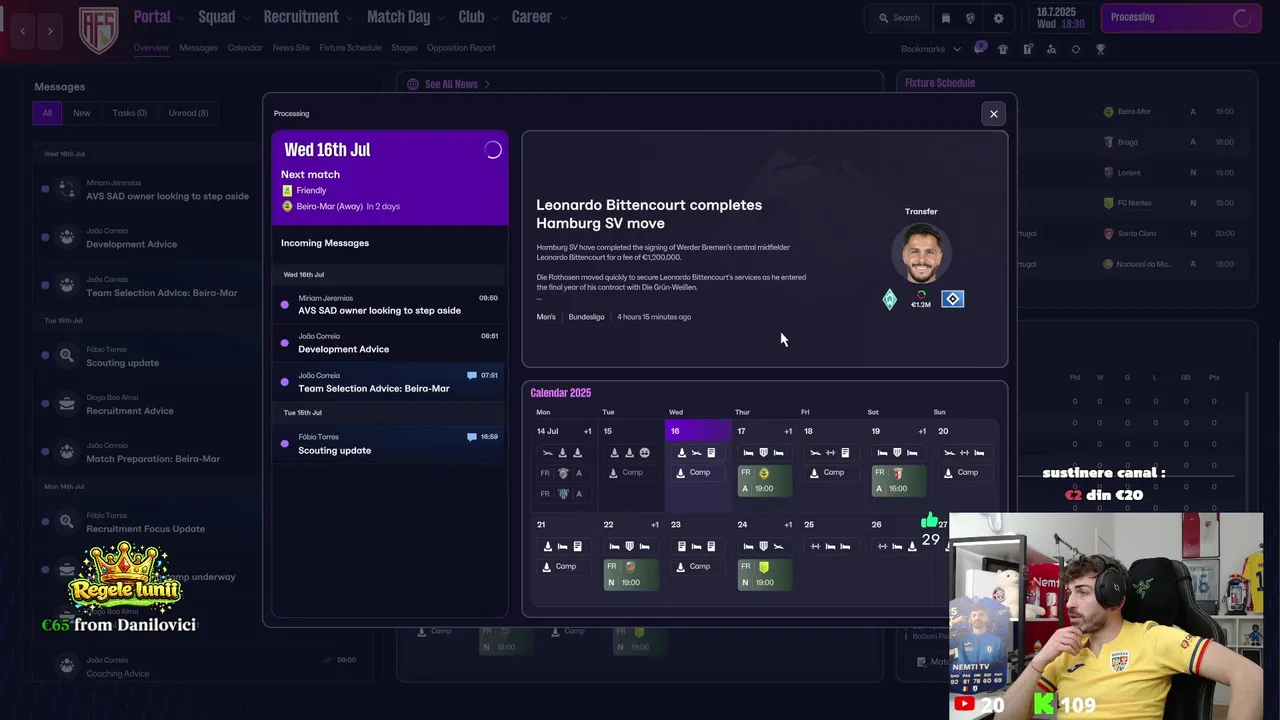This screenshot has height=720, width=1280.
Task: Open incoming message Scouting update
Action: pyautogui.click(x=390, y=444)
